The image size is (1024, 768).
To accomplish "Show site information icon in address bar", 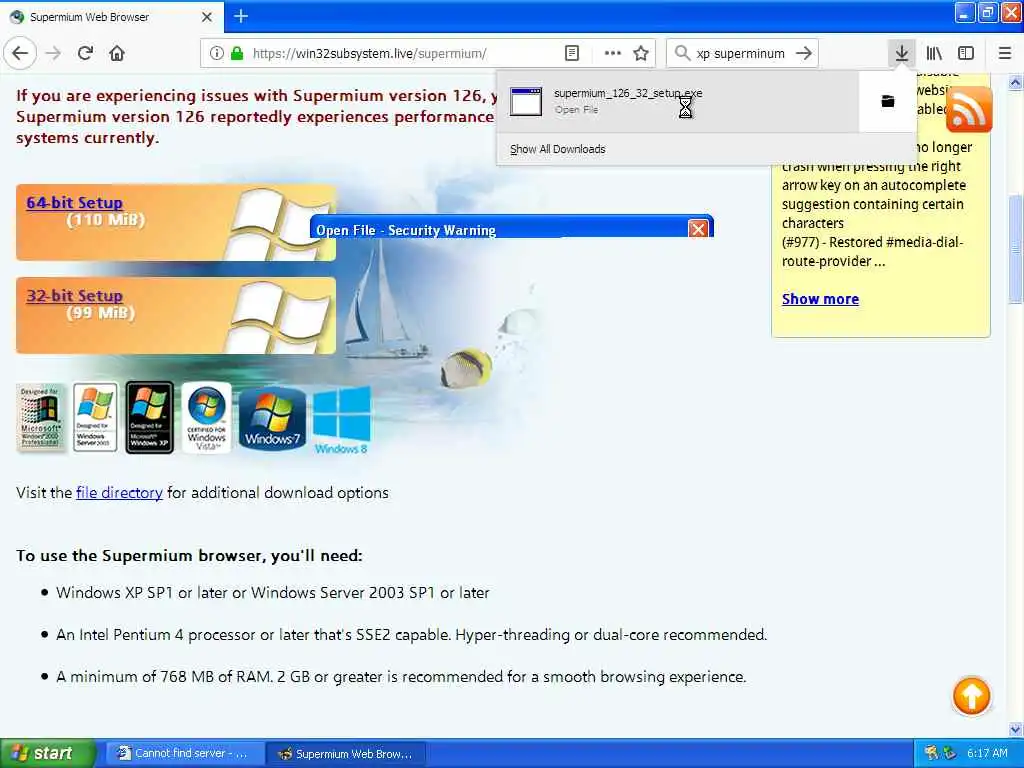I will coord(217,53).
